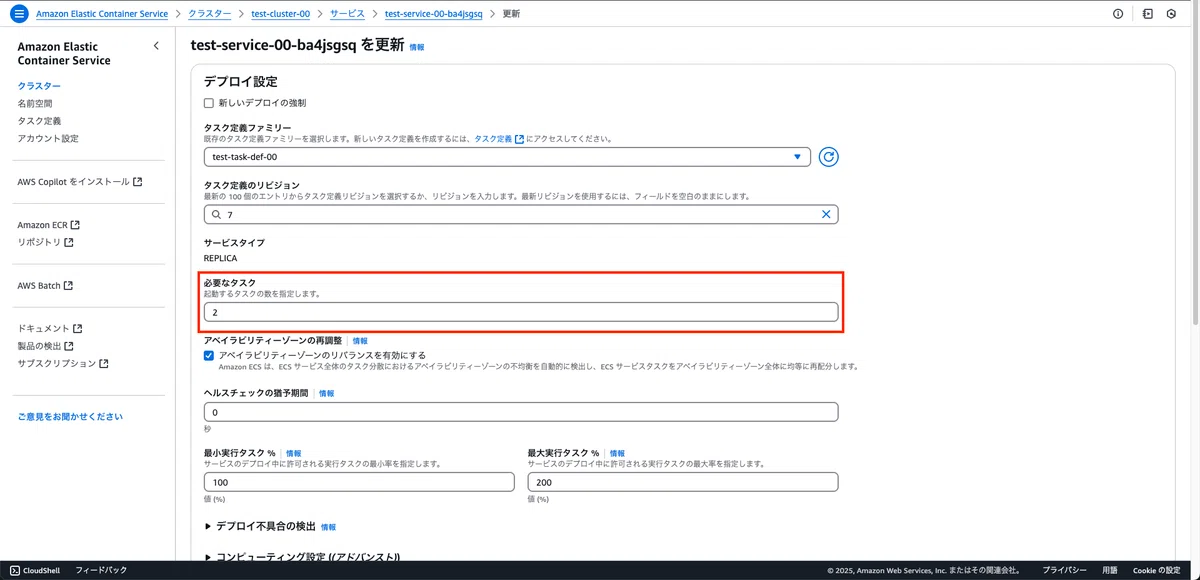Open the AWS services hamburger menu
Screen dimensions: 1200x580
[18, 14]
